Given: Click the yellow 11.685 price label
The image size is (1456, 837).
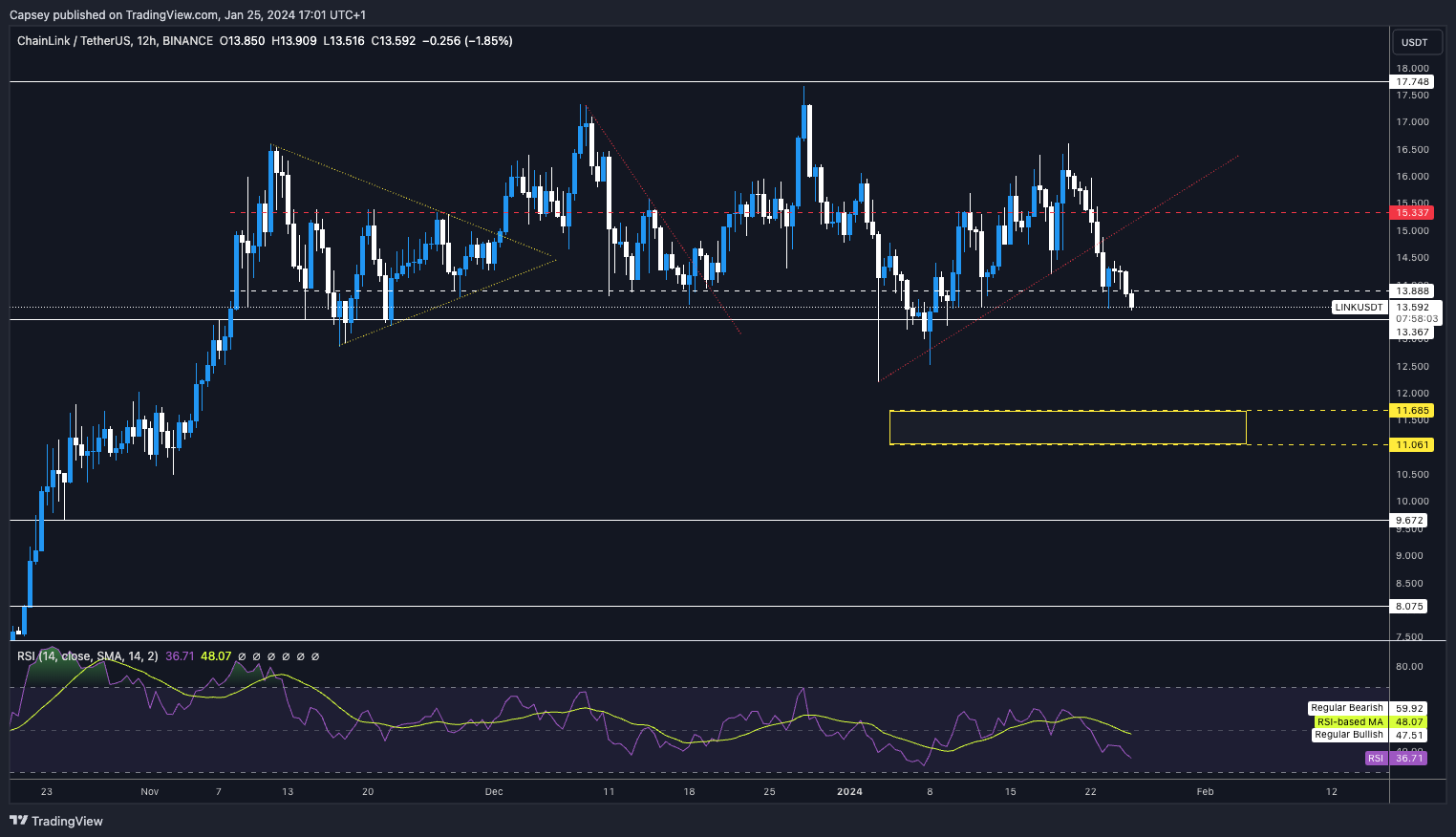Looking at the screenshot, I should 1412,411.
